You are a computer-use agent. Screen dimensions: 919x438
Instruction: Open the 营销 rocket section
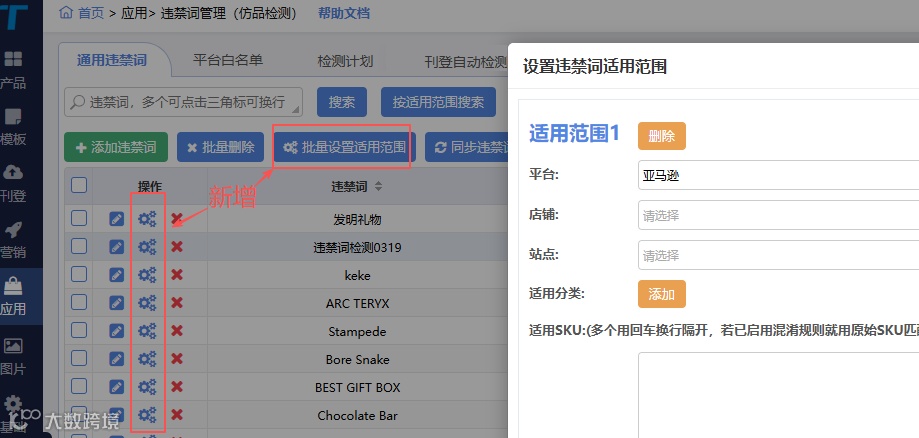click(x=13, y=239)
